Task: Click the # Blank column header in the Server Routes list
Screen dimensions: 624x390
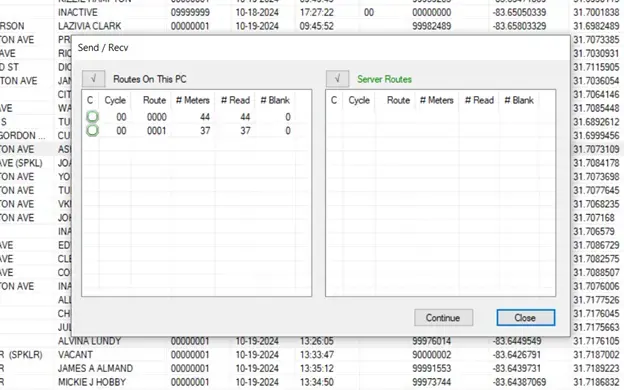Action: tap(519, 100)
